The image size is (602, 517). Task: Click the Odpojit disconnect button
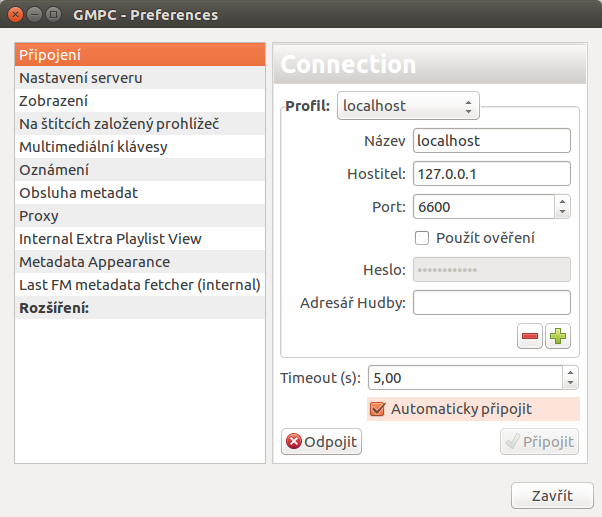[x=321, y=442]
